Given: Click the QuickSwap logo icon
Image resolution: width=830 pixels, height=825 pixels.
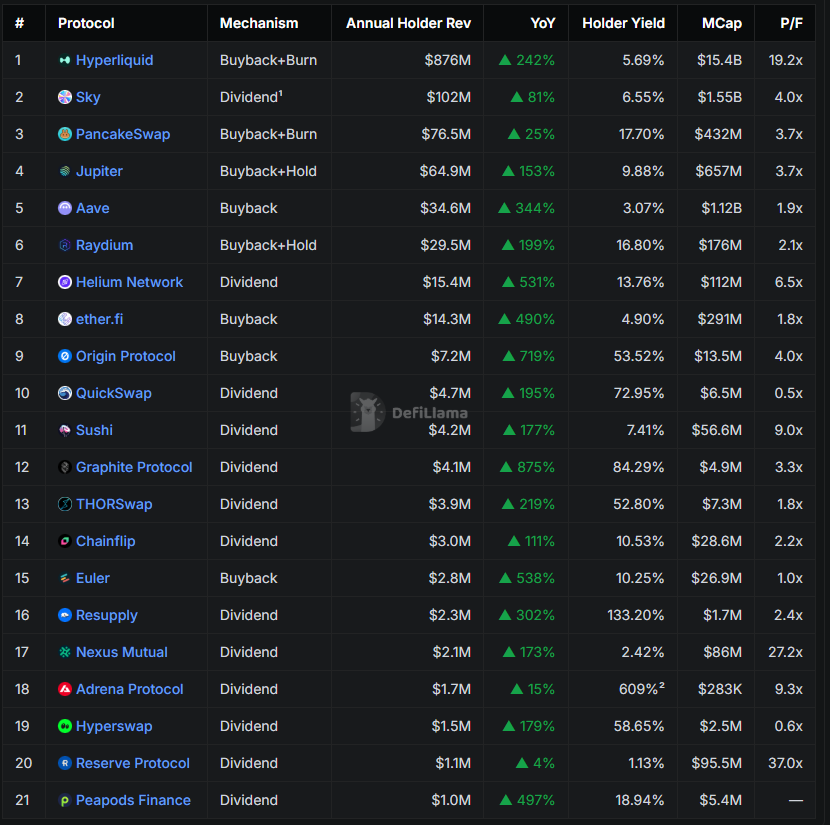Looking at the screenshot, I should (x=65, y=393).
